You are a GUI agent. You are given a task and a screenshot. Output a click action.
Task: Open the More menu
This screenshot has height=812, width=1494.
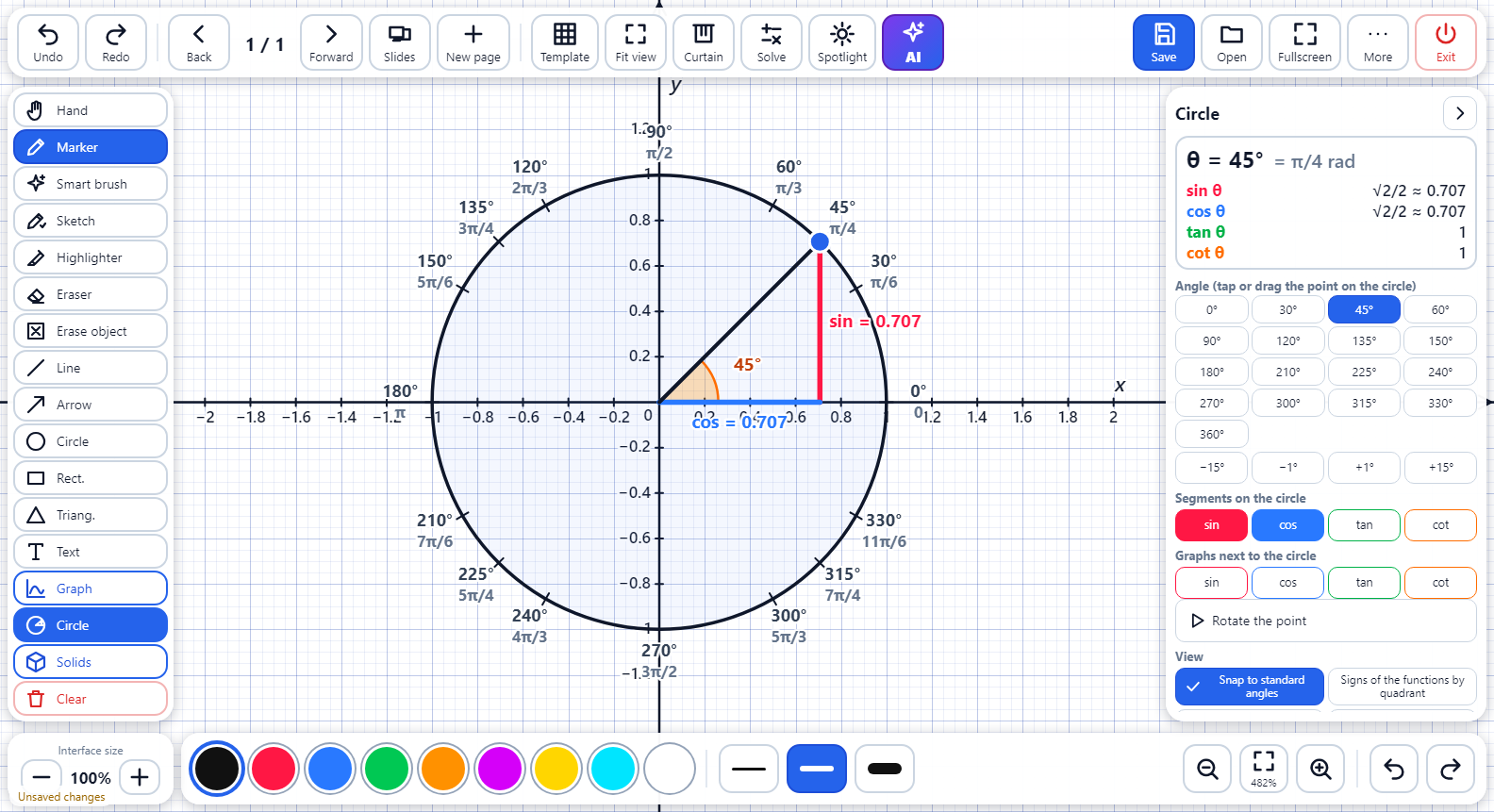1378,42
